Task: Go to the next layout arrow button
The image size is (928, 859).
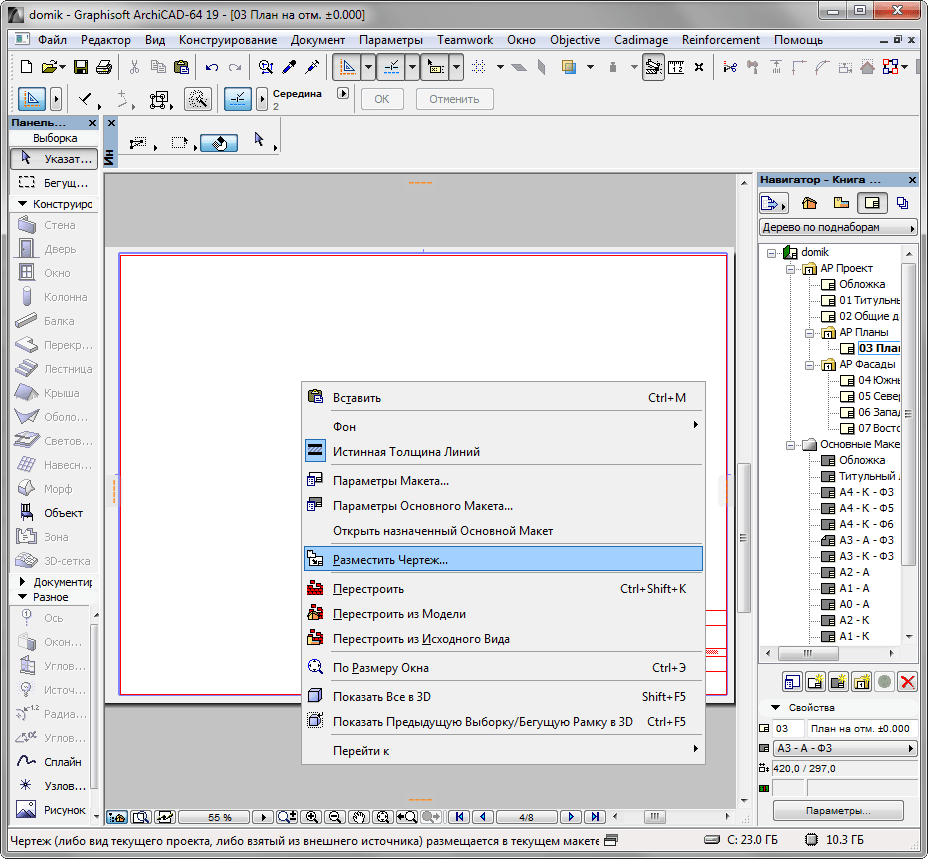Action: tap(571, 817)
